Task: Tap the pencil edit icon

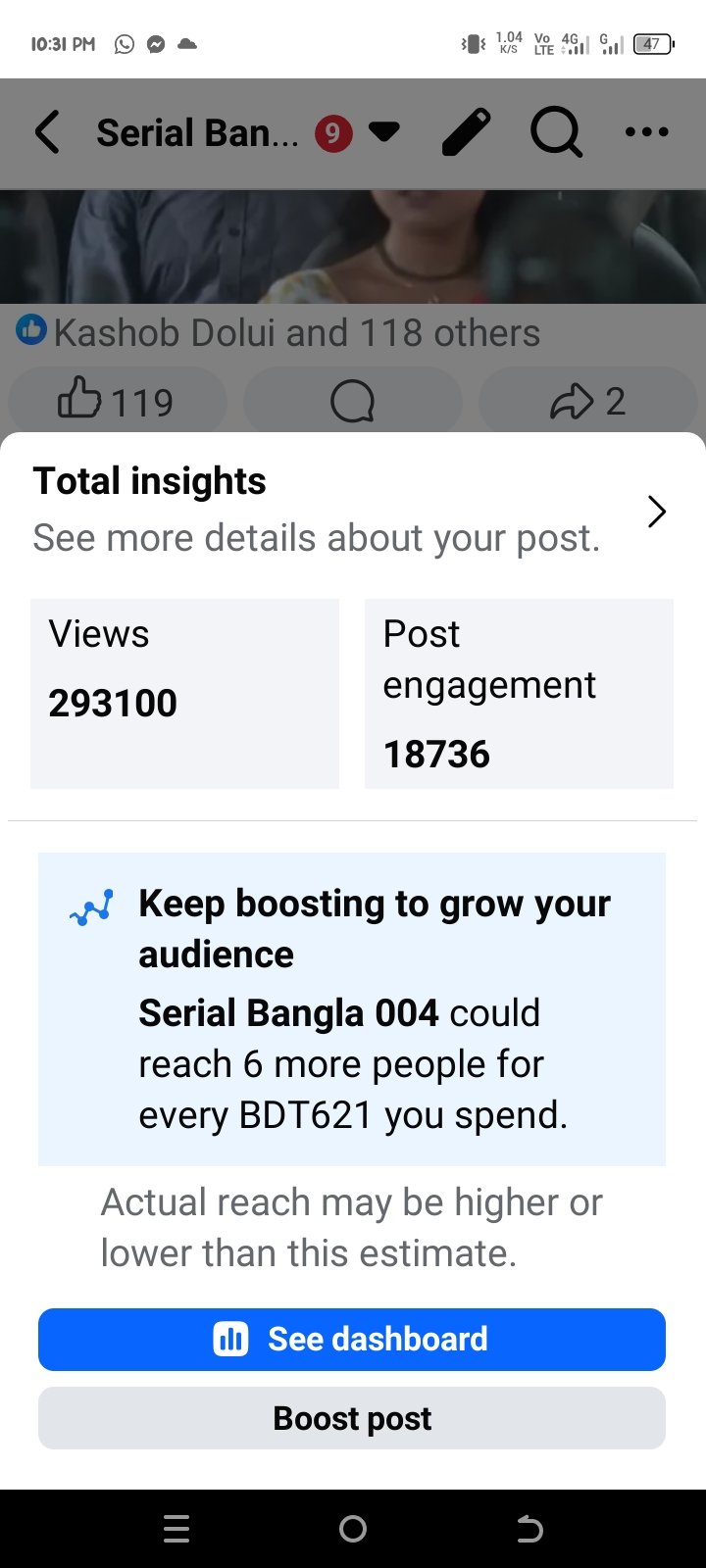Action: [467, 132]
